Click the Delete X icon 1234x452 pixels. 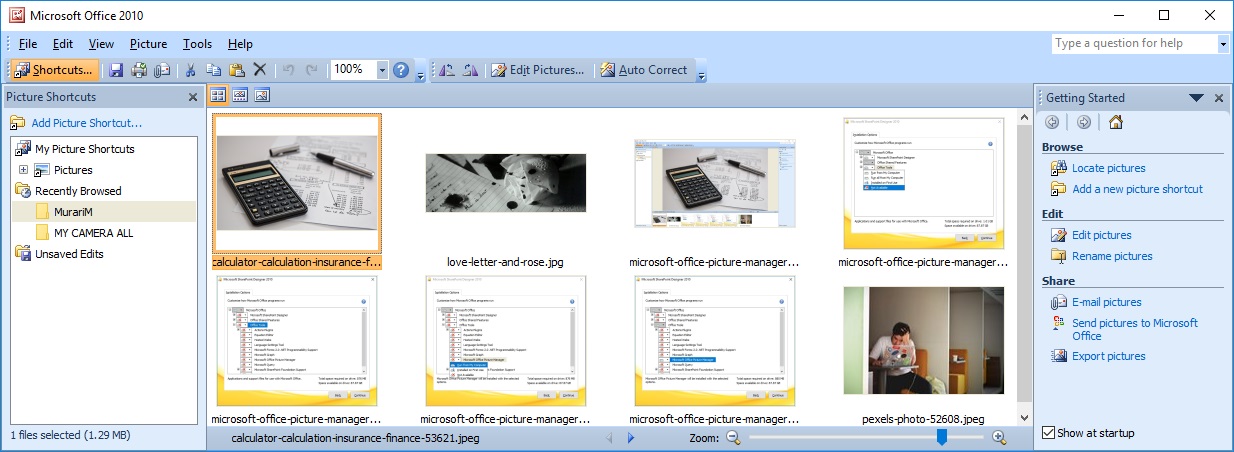260,70
